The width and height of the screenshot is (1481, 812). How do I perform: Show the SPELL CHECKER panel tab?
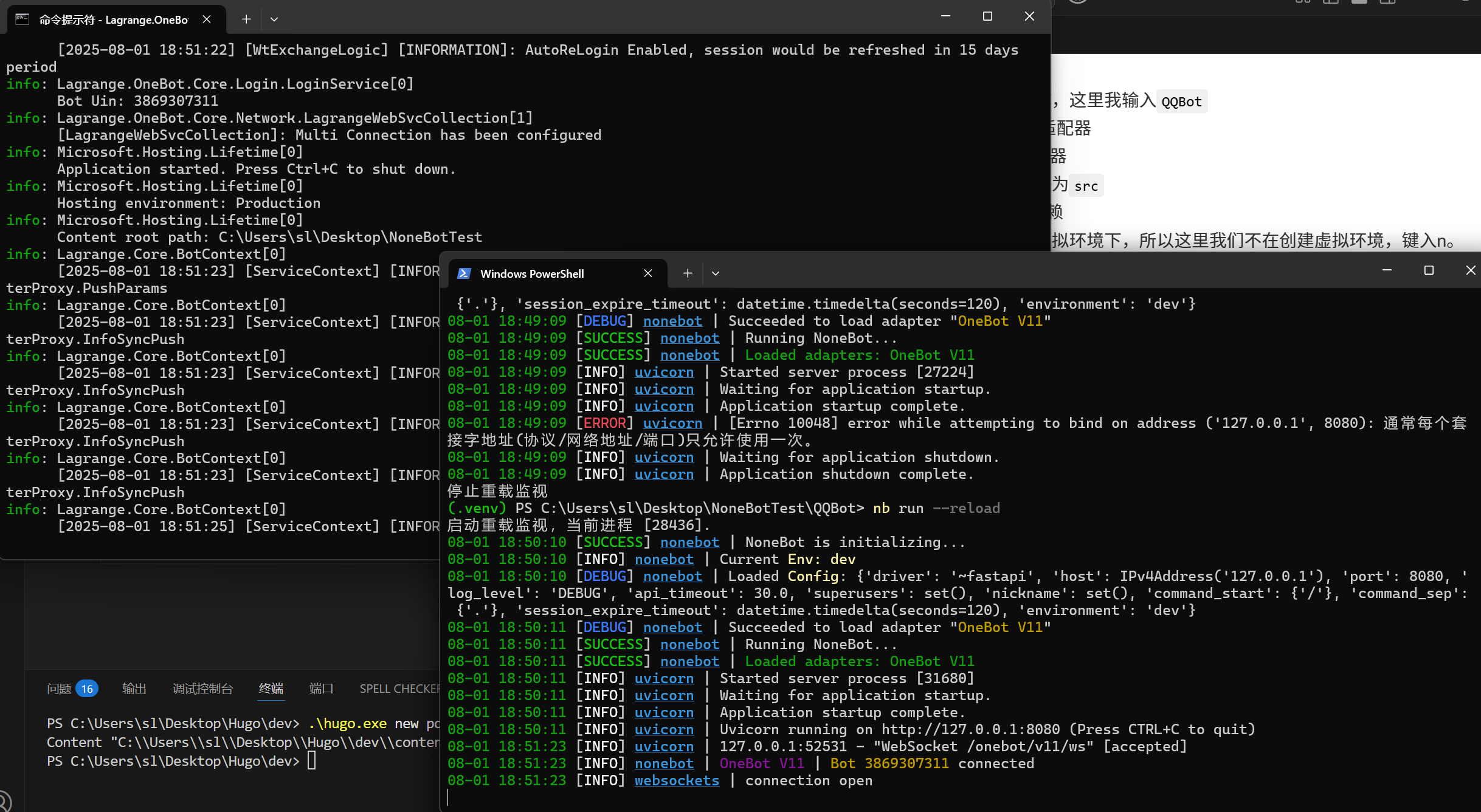pos(399,689)
